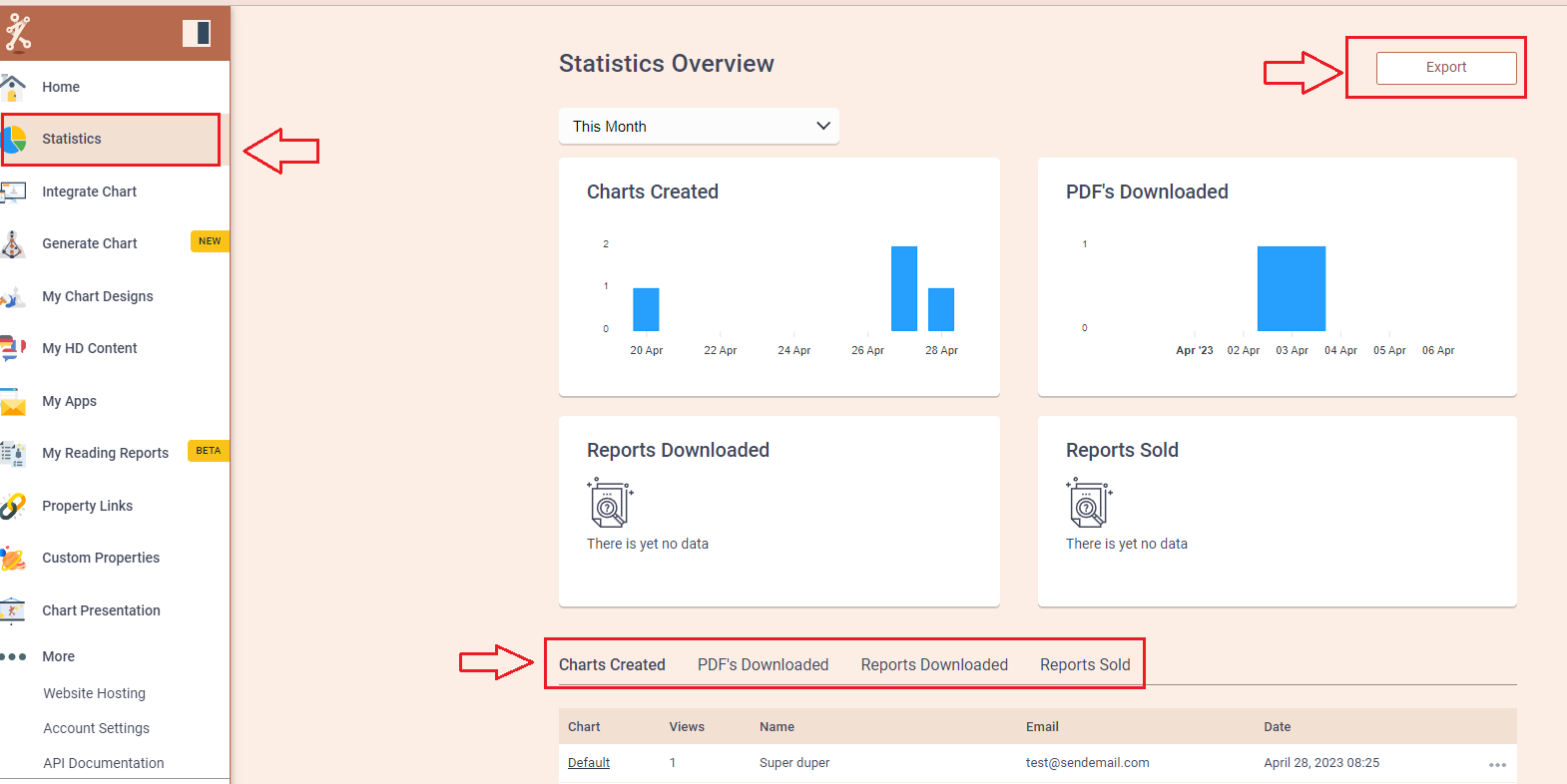
Task: Click the Charts Created card title
Action: coord(653,192)
